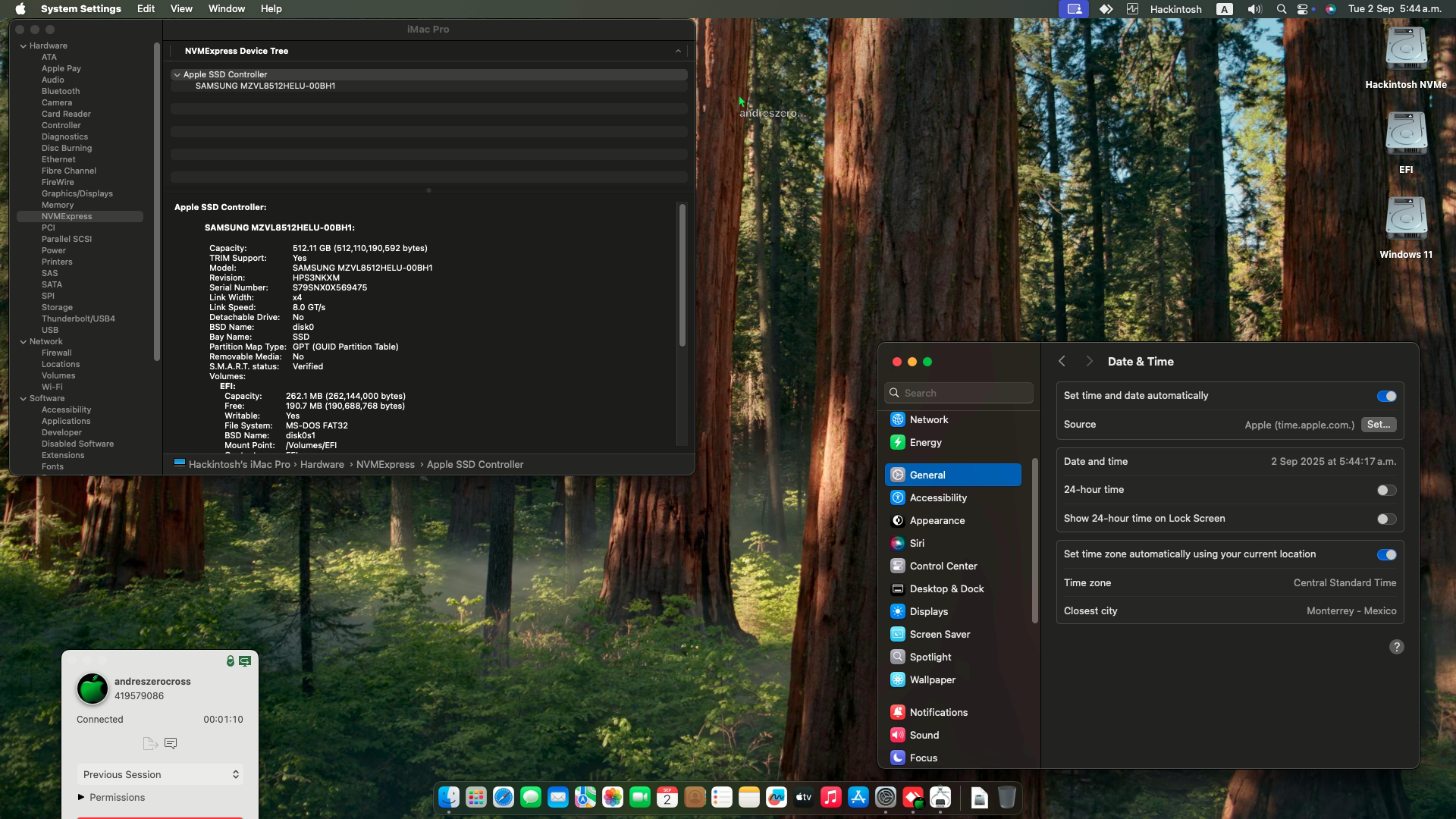
Task: Open the Wallpaper settings pane
Action: [932, 679]
